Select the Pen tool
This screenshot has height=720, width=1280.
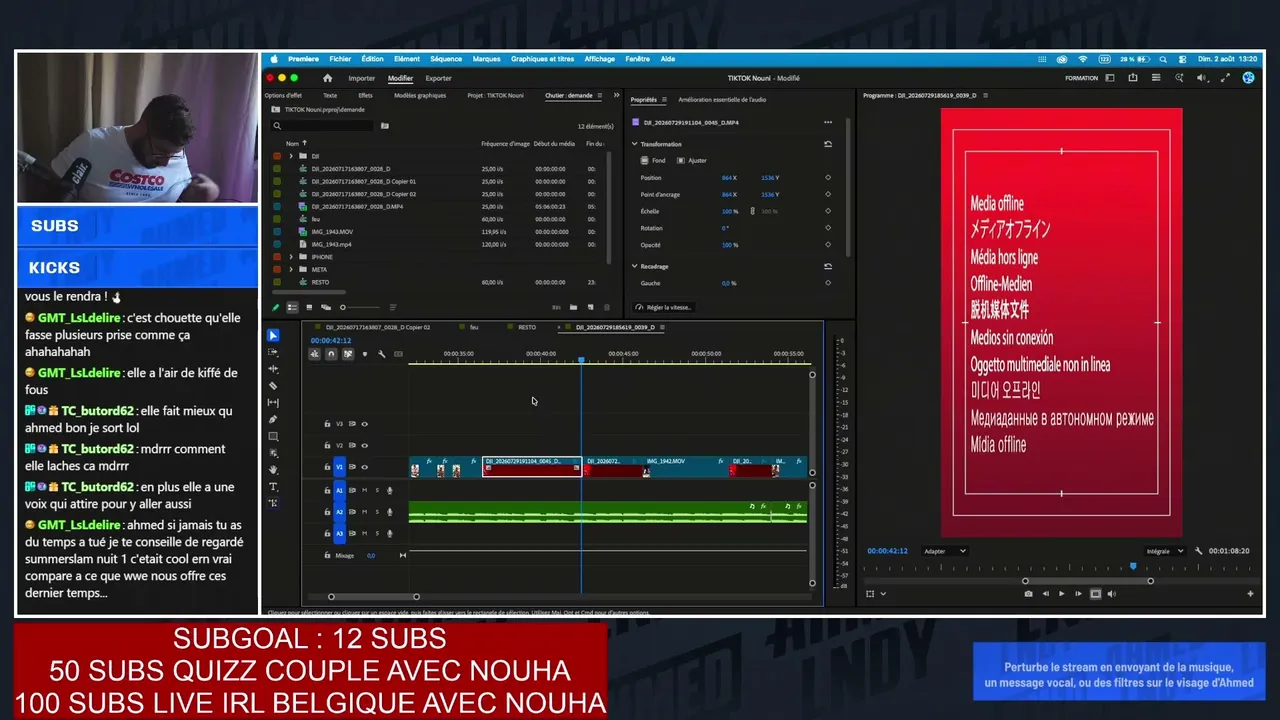(273, 420)
